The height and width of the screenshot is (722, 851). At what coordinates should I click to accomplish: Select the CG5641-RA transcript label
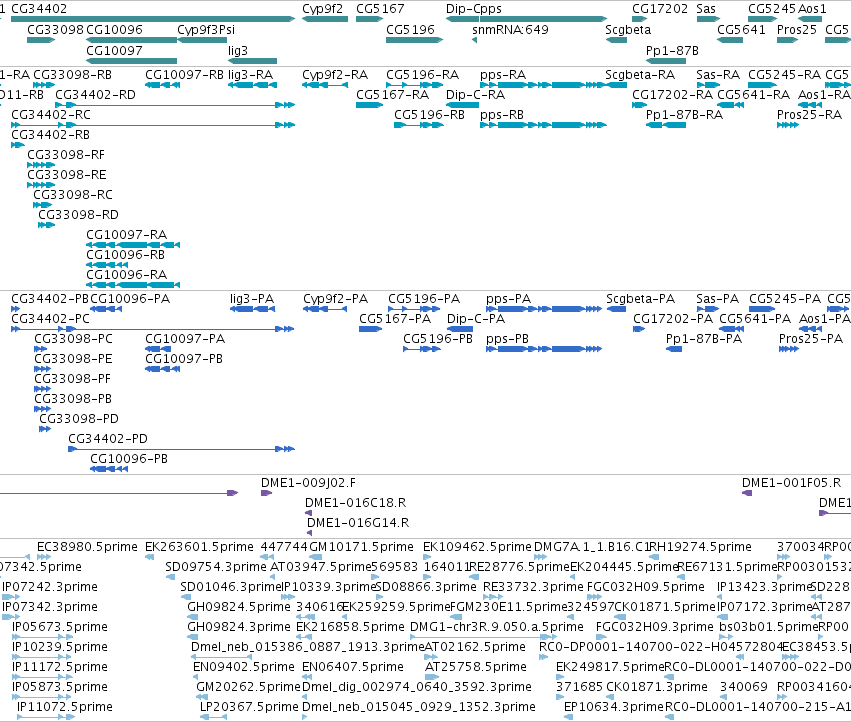(x=753, y=94)
